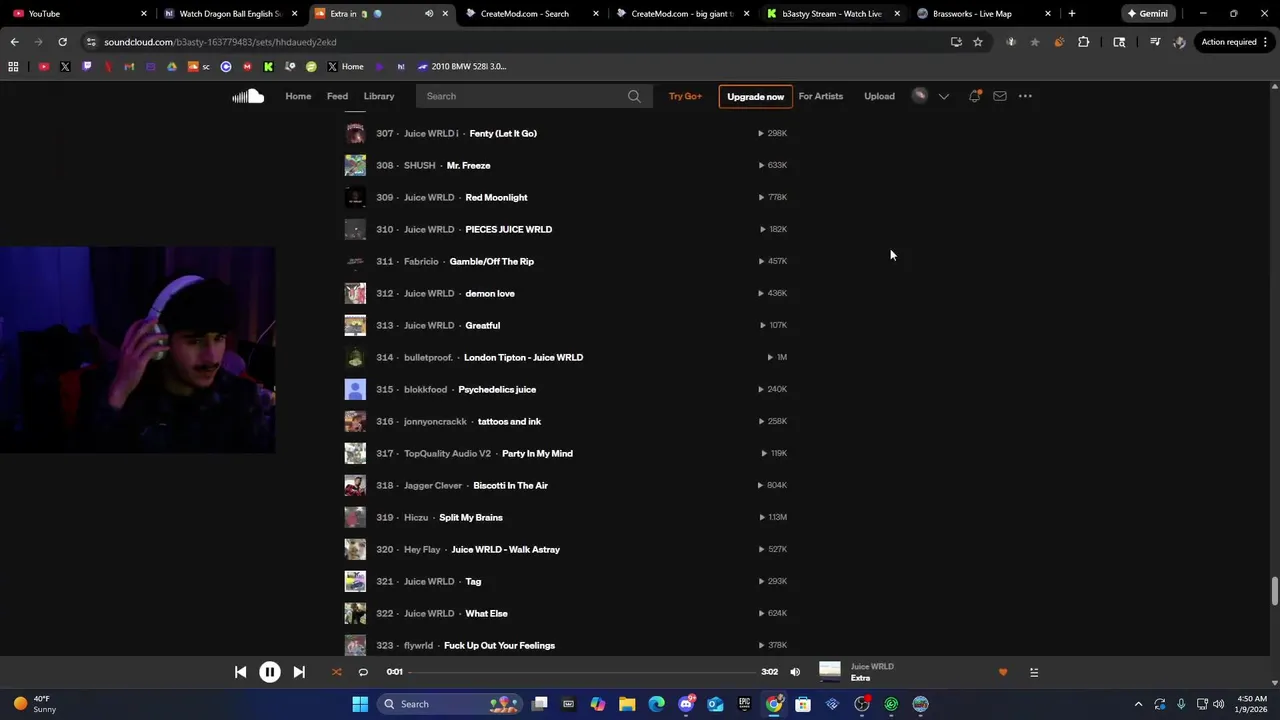This screenshot has height=720, width=1280.
Task: Open the user avatar profile menu
Action: click(919, 96)
